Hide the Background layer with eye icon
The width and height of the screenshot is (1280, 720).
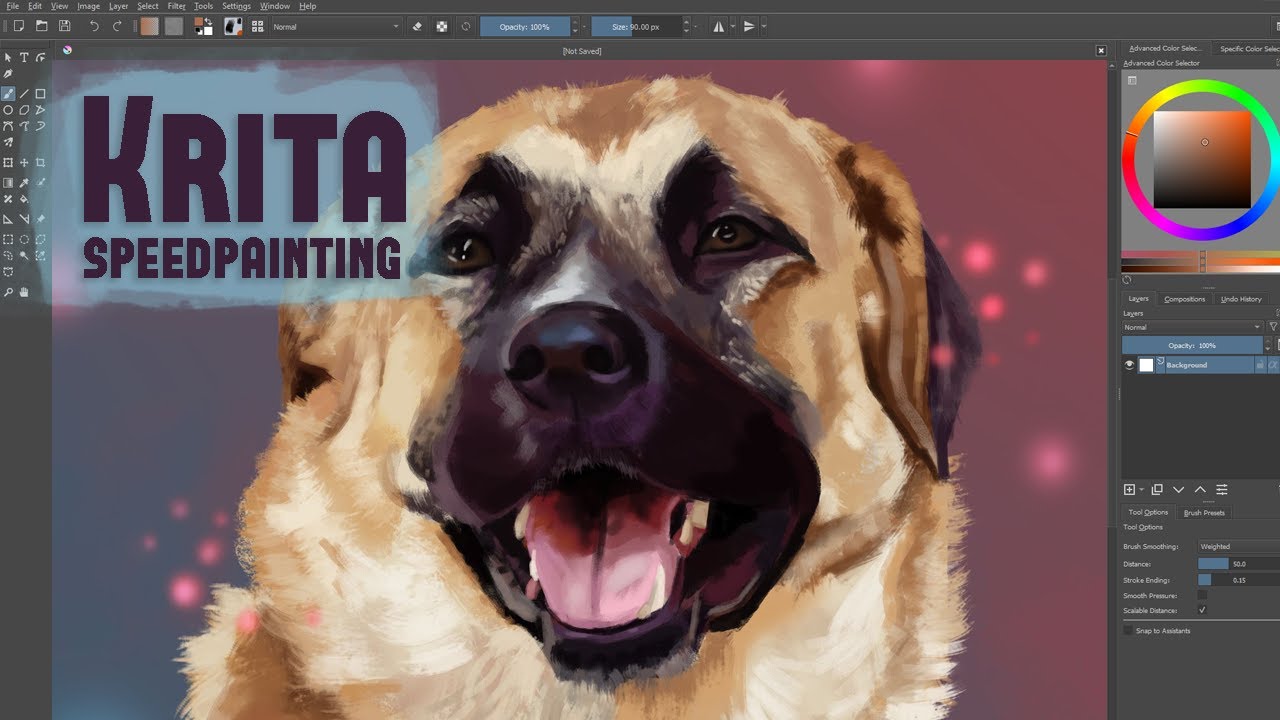click(x=1129, y=365)
